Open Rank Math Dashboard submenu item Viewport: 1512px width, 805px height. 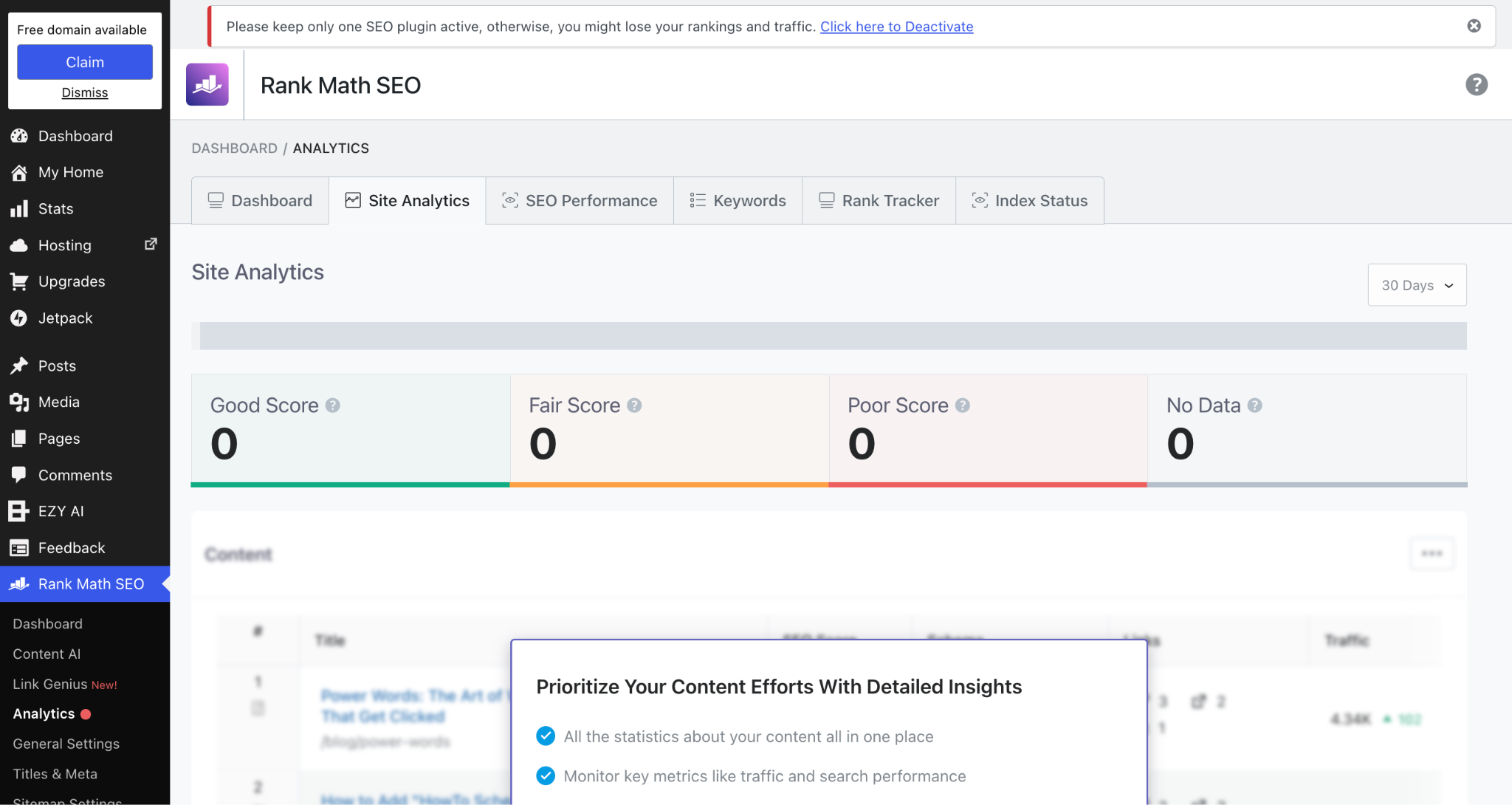pos(48,624)
